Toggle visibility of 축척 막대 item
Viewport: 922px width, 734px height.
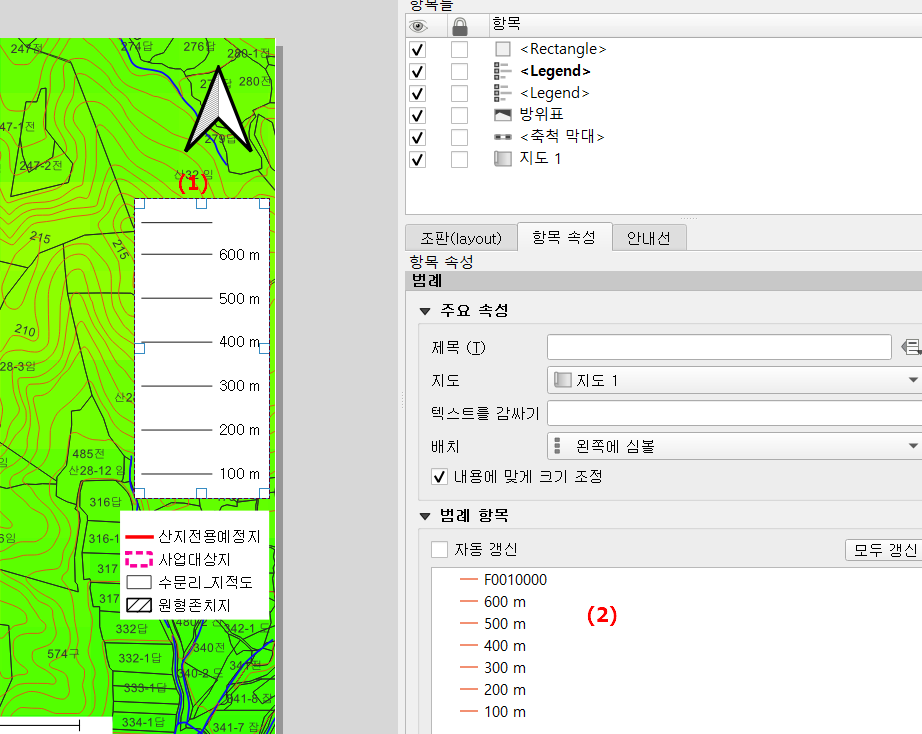tap(417, 138)
